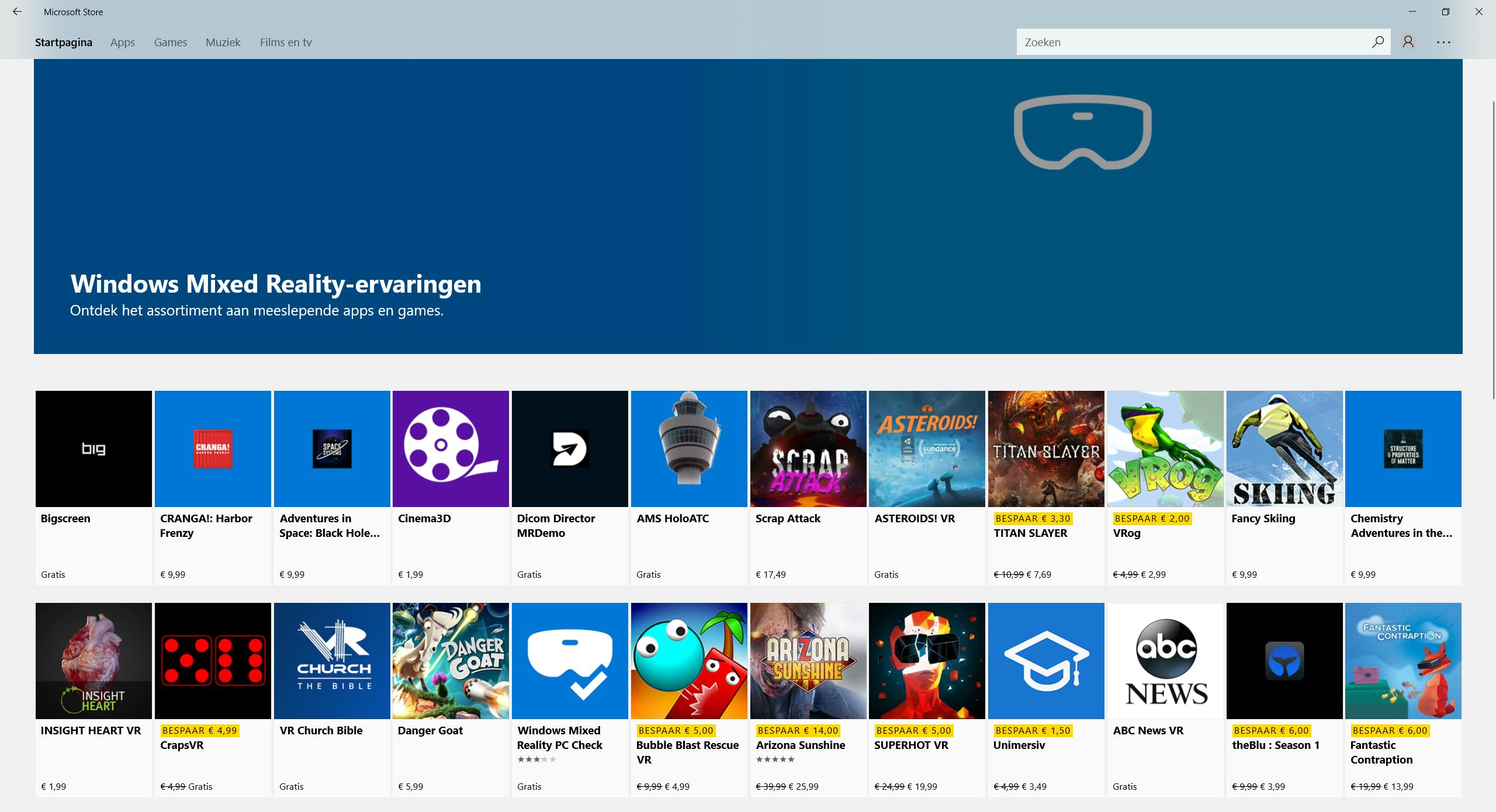Open the three-dots more options menu
1496x812 pixels.
tap(1443, 42)
